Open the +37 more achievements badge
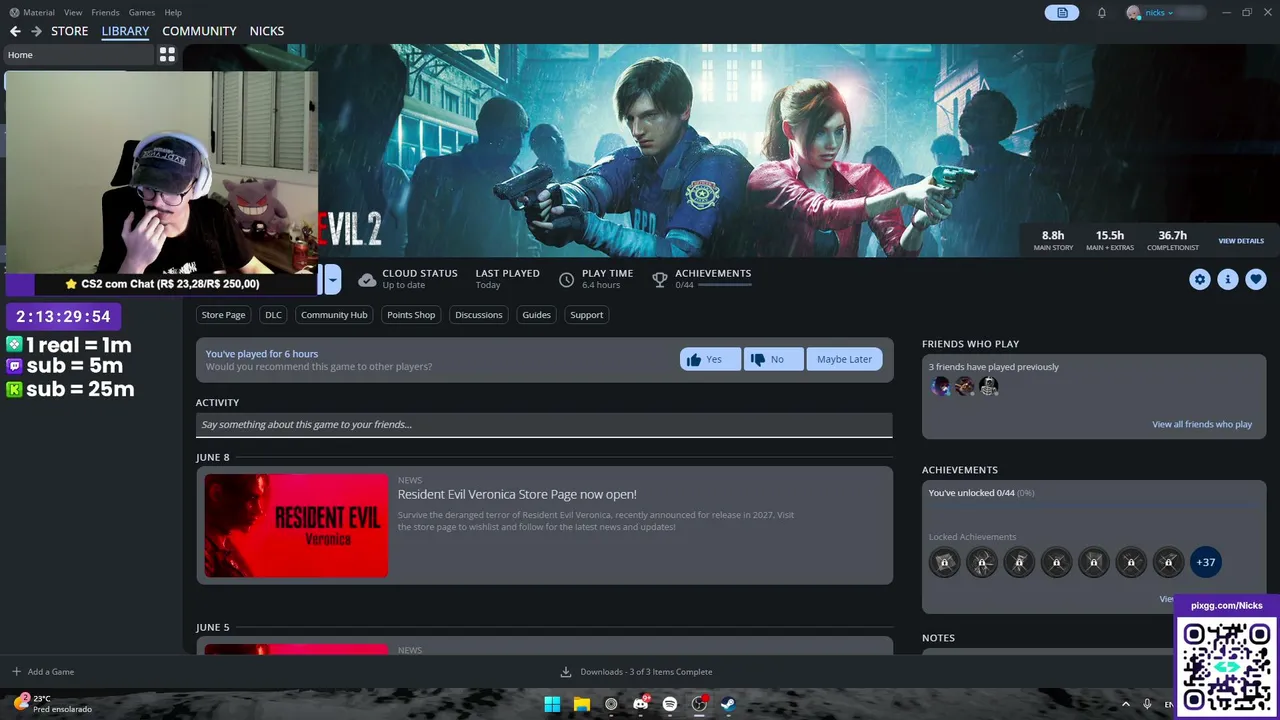1280x720 pixels. (1206, 562)
